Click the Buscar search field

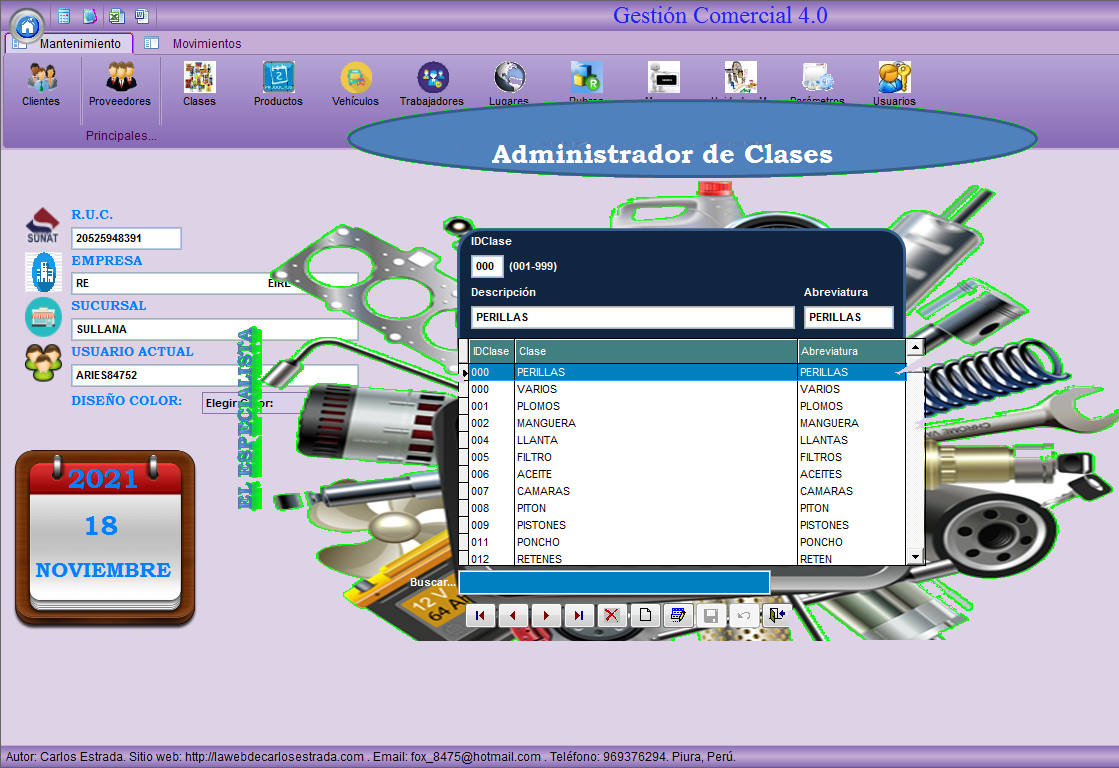[614, 582]
